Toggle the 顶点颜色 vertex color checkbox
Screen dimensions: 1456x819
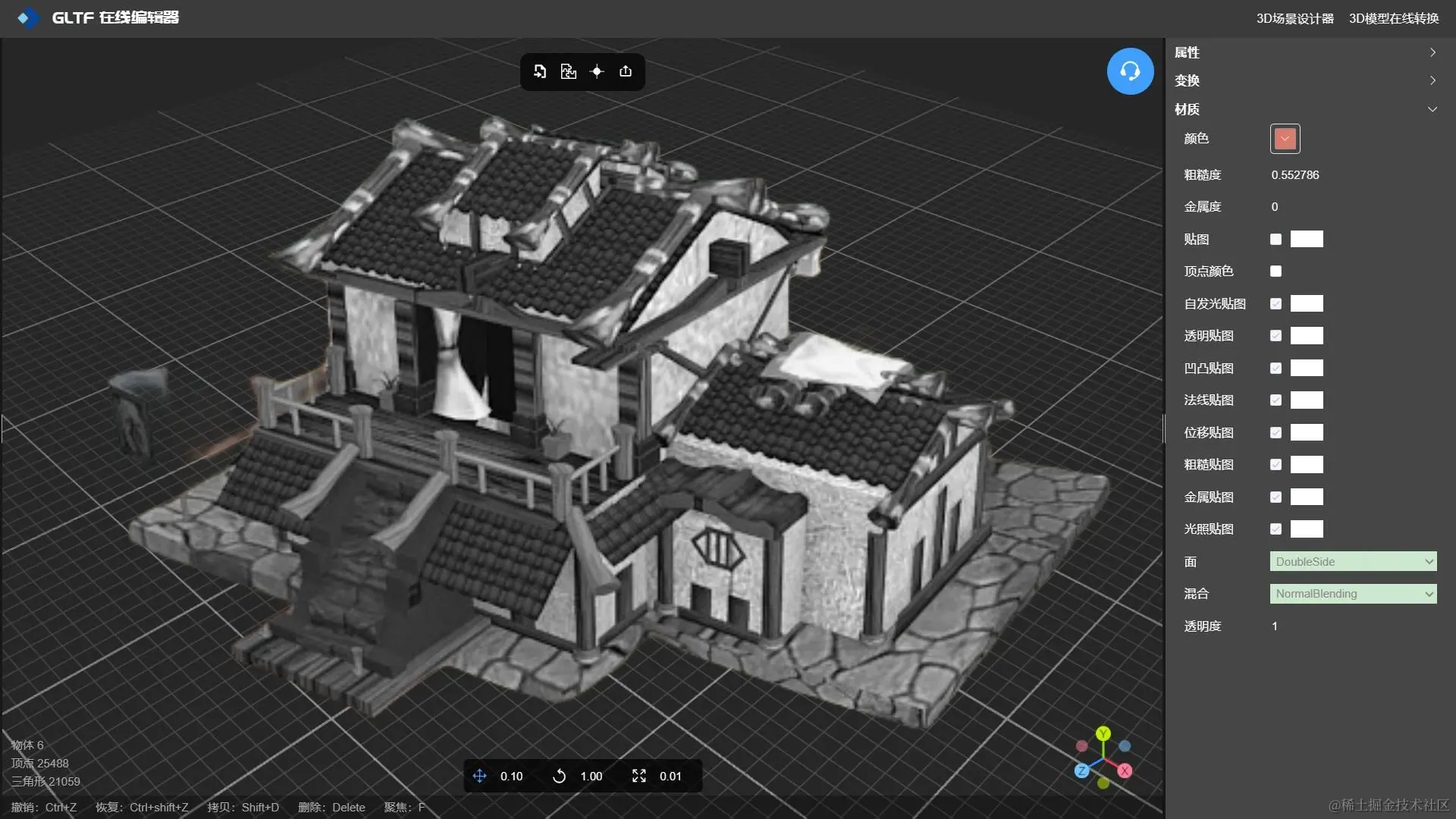[x=1276, y=271]
